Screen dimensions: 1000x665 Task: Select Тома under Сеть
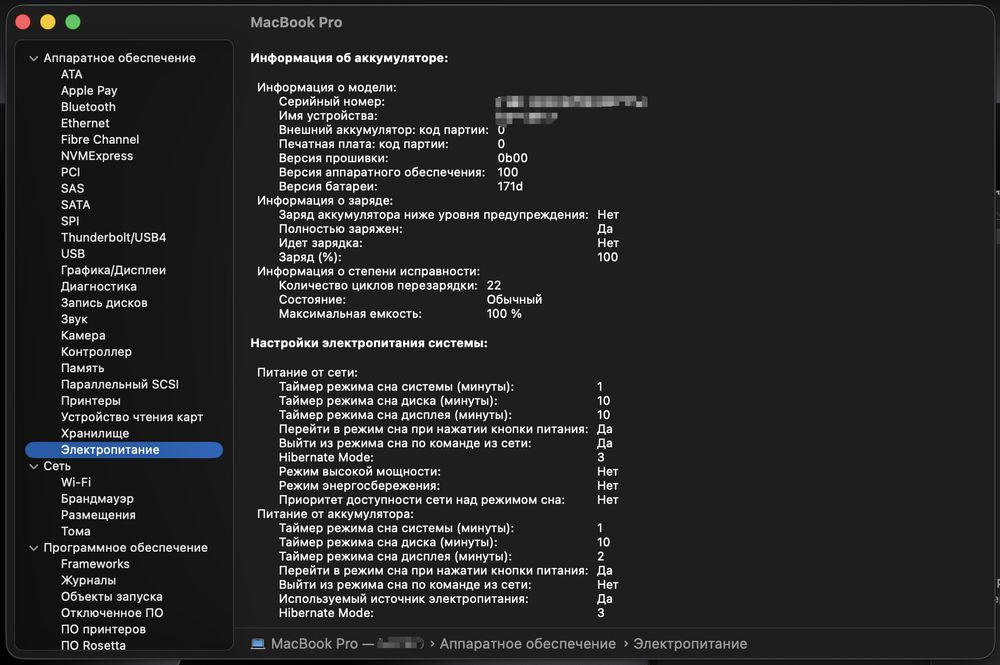(75, 531)
